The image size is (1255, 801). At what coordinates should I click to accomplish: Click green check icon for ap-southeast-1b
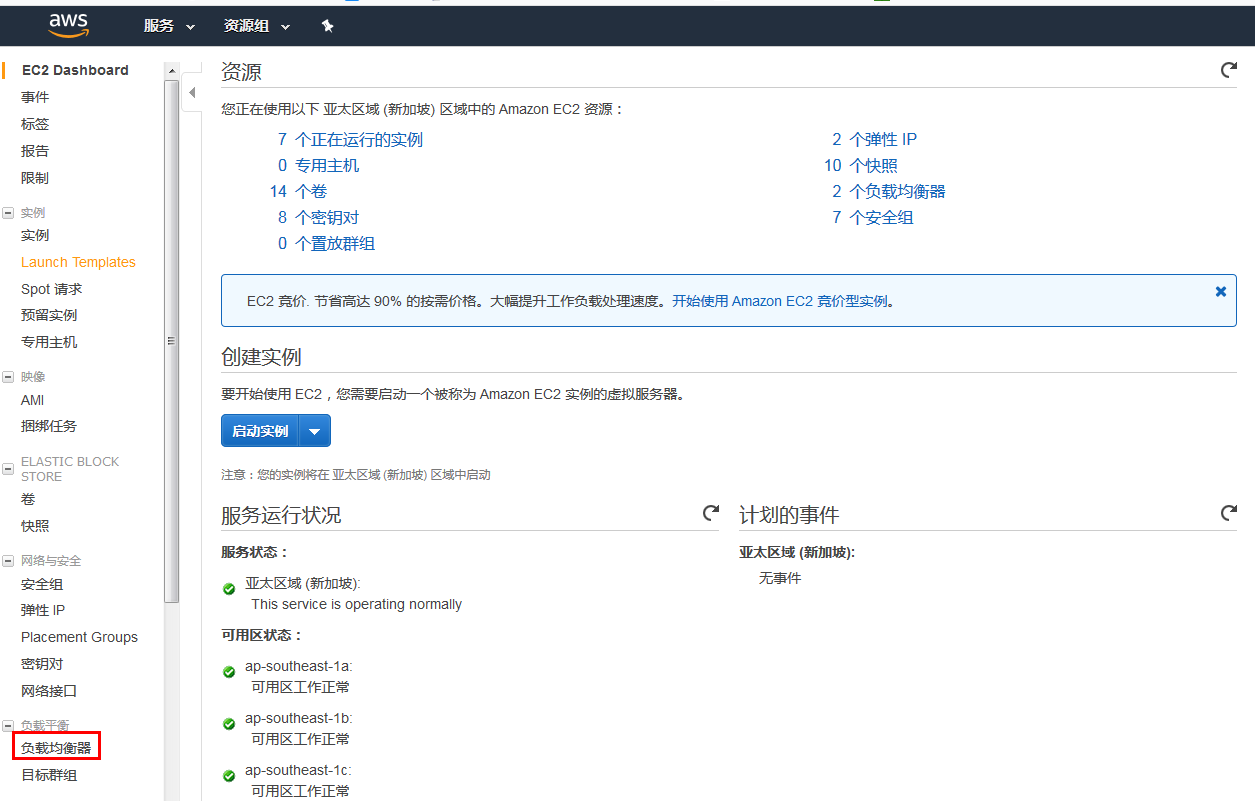(x=229, y=724)
